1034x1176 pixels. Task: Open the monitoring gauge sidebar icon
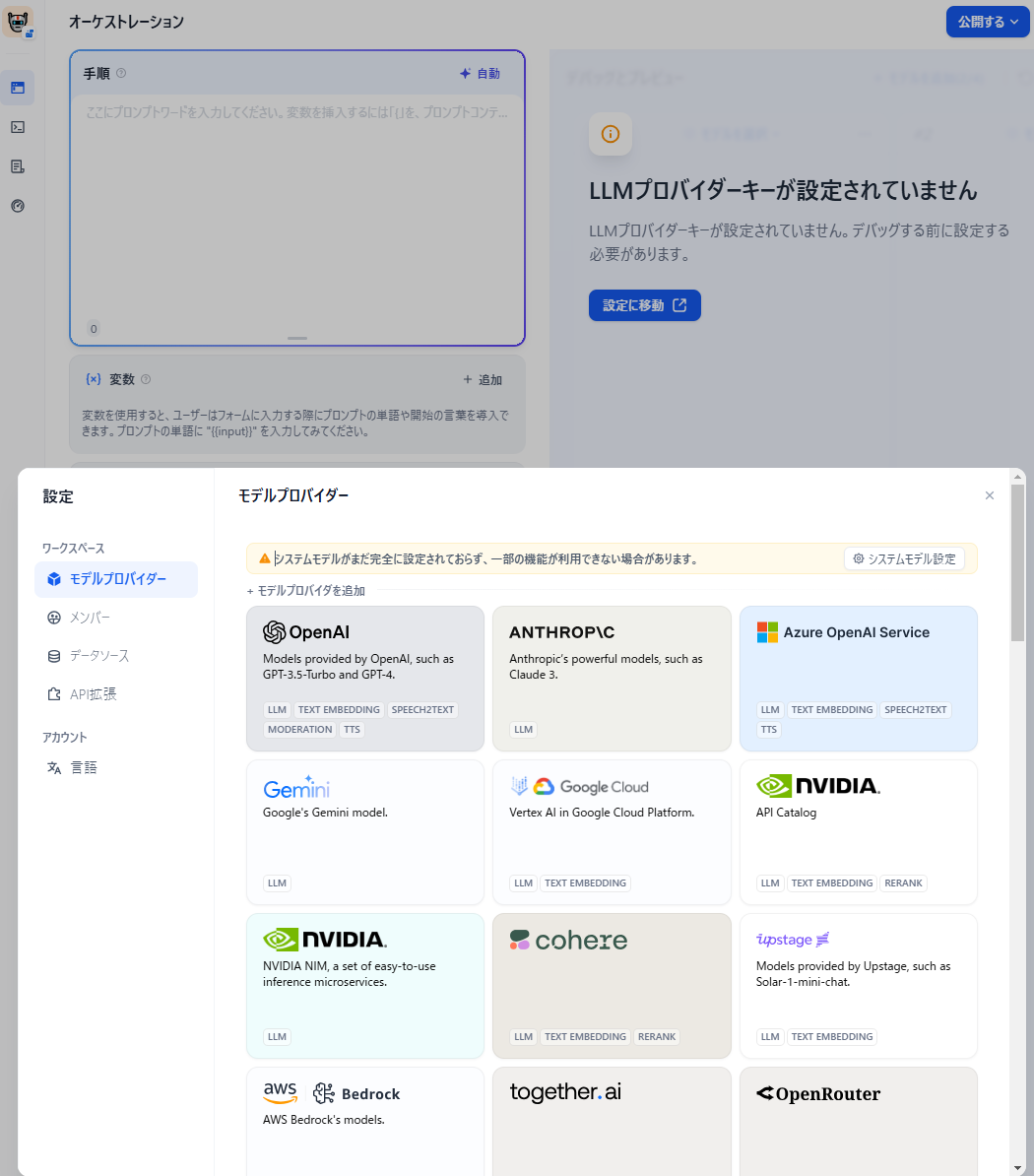[x=18, y=206]
